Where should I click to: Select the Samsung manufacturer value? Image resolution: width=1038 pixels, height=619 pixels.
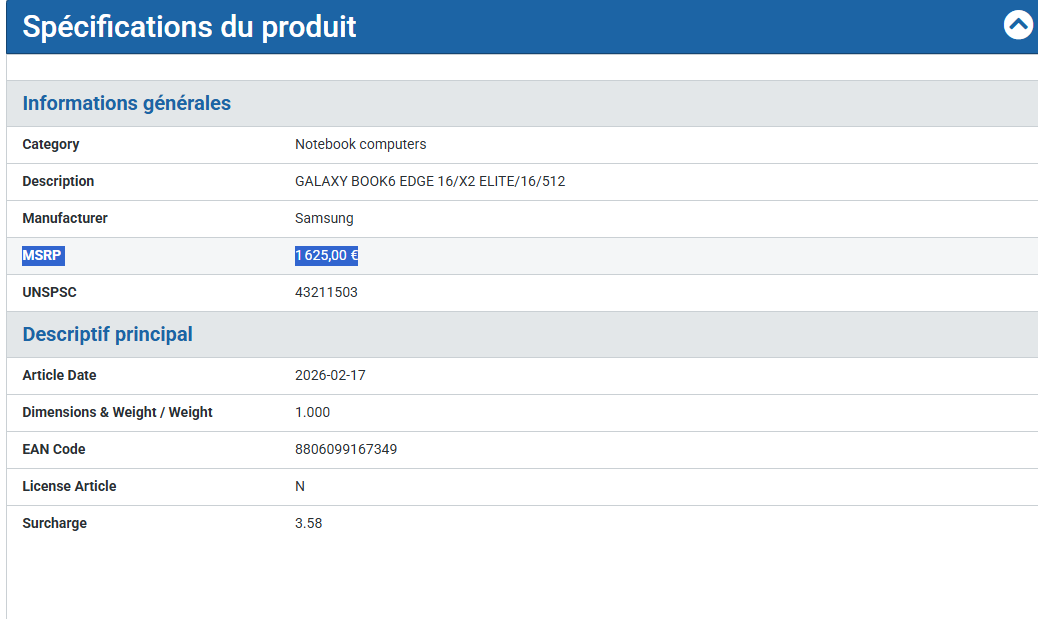coord(324,218)
